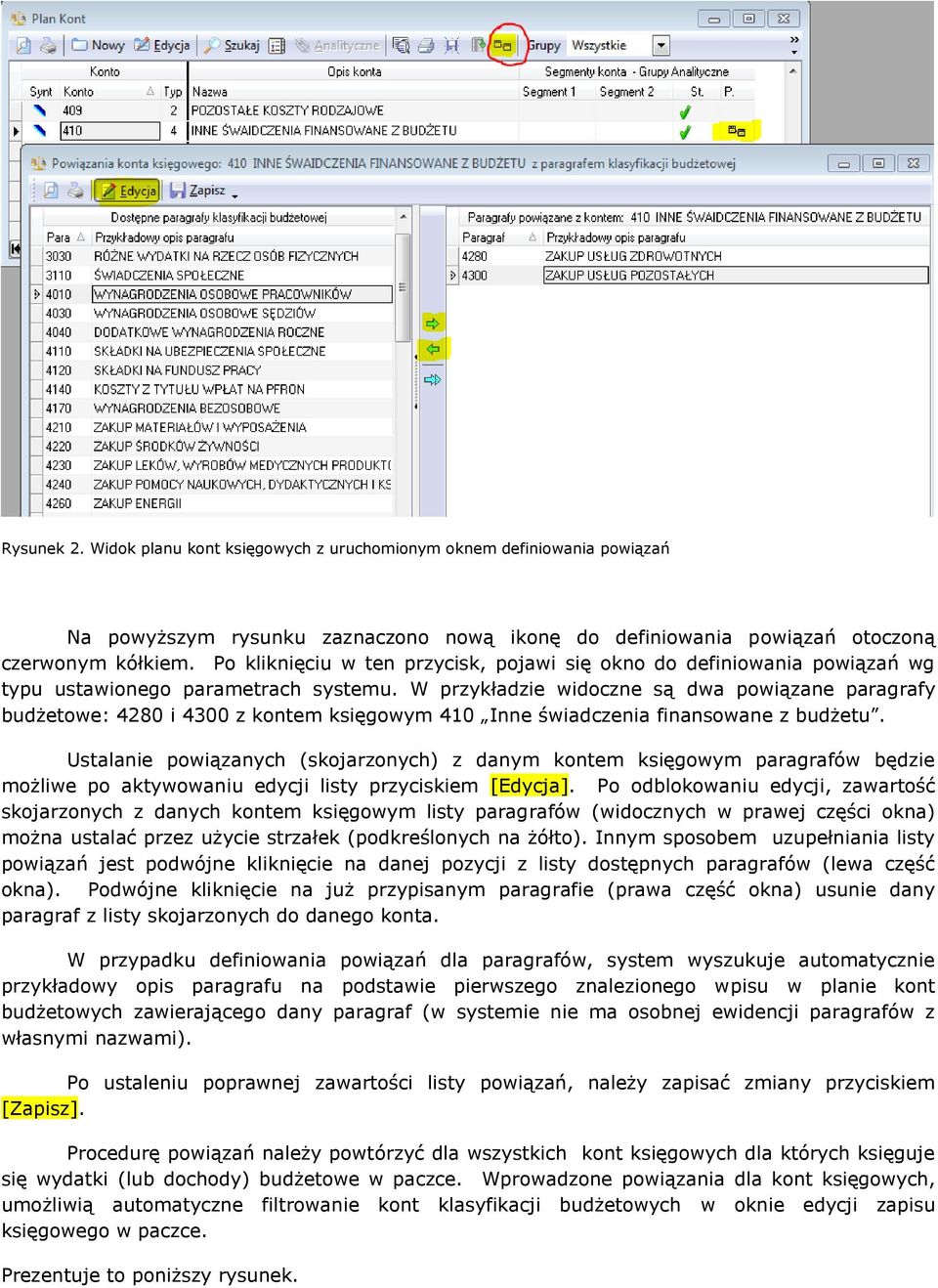938x1288 pixels.
Task: Select 4040 DODATKOWE WYNAGRODZENIA ROCZNE
Action: point(218,332)
